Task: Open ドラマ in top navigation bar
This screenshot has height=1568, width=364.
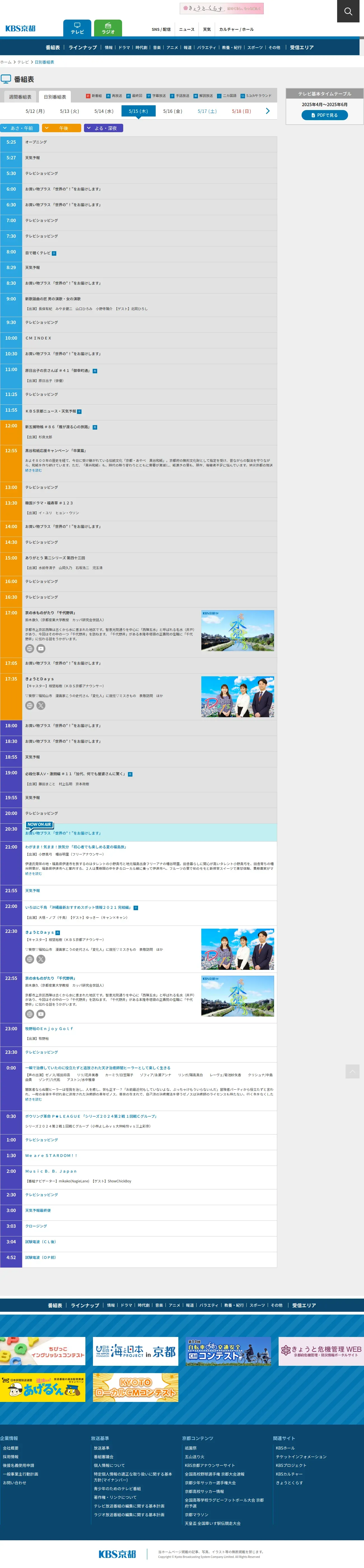Action: tap(124, 48)
